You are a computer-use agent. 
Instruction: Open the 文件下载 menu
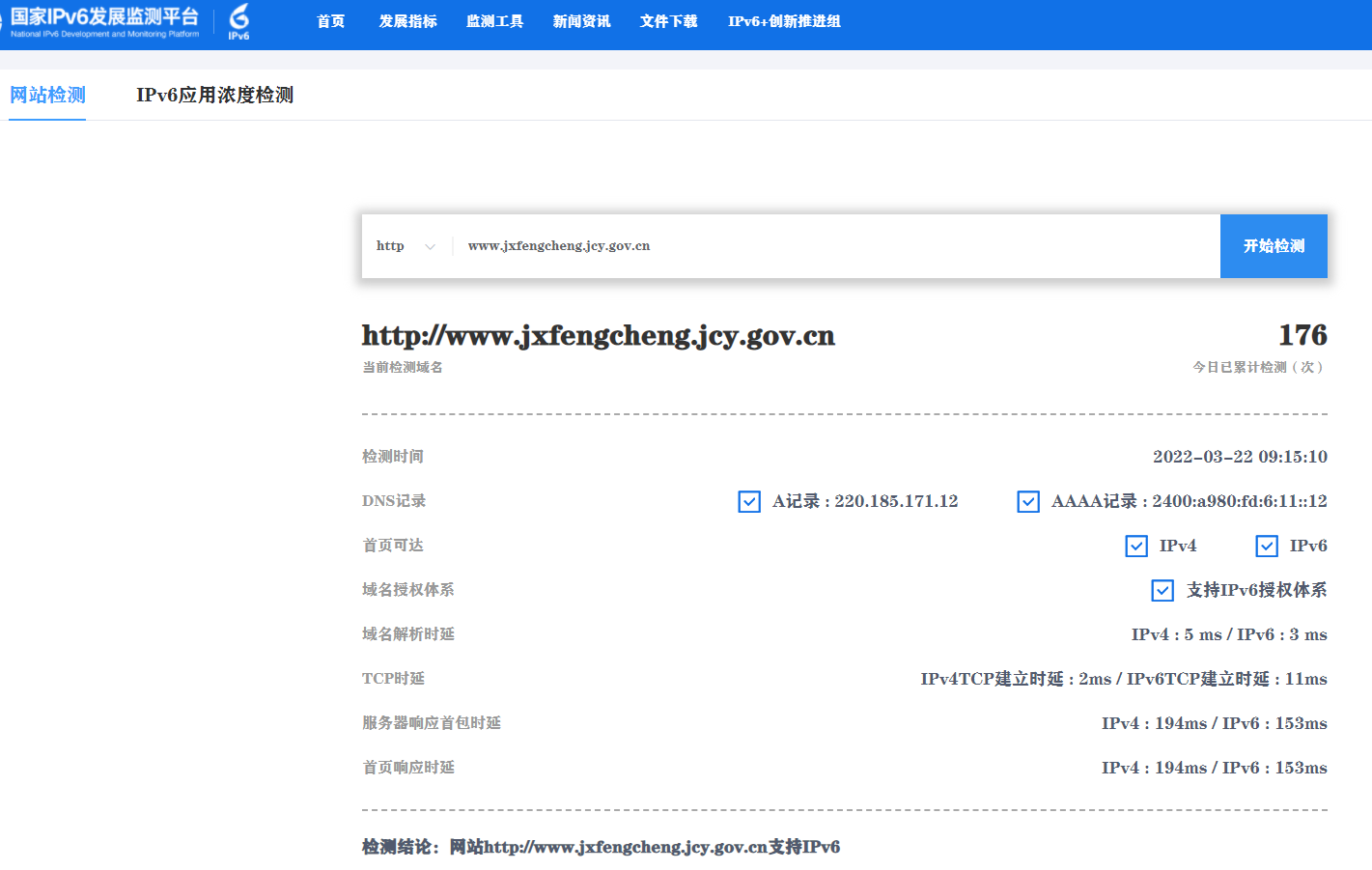[668, 21]
